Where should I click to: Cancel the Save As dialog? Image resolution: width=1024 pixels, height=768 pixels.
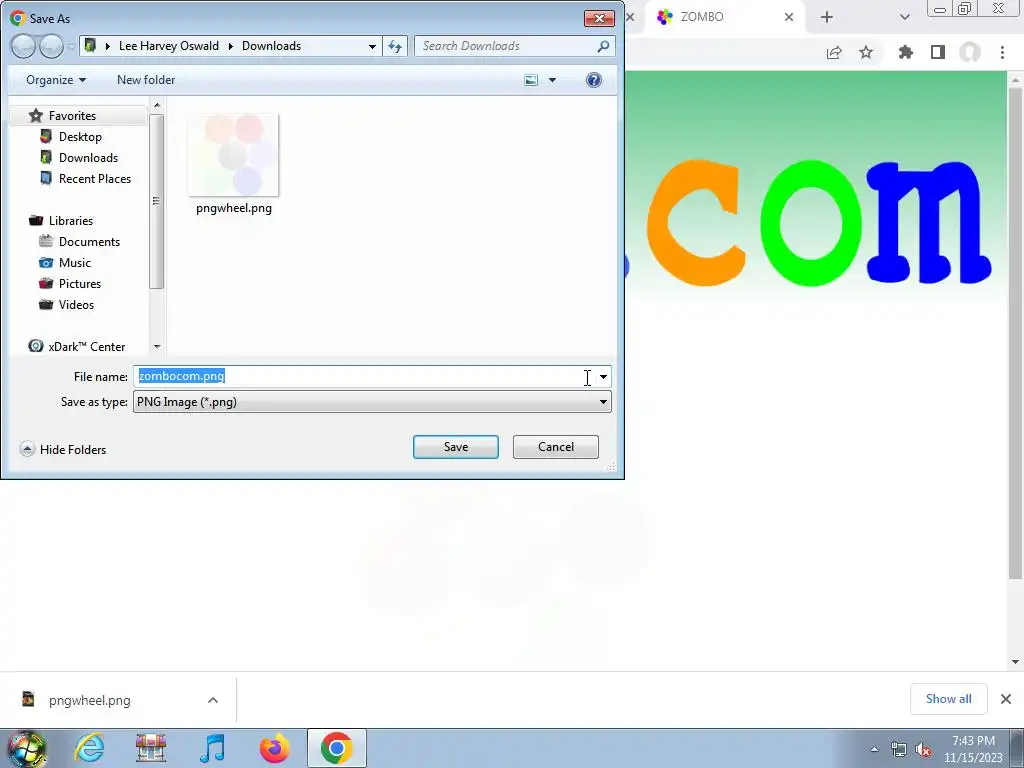click(x=556, y=447)
